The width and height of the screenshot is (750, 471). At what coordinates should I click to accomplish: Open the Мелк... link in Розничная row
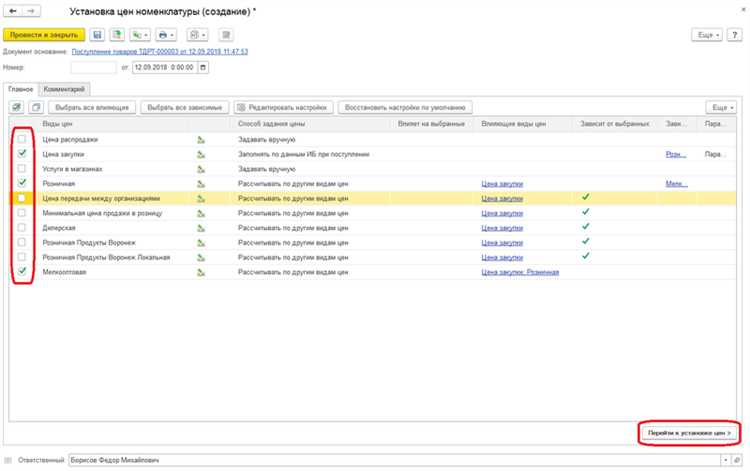click(x=676, y=184)
